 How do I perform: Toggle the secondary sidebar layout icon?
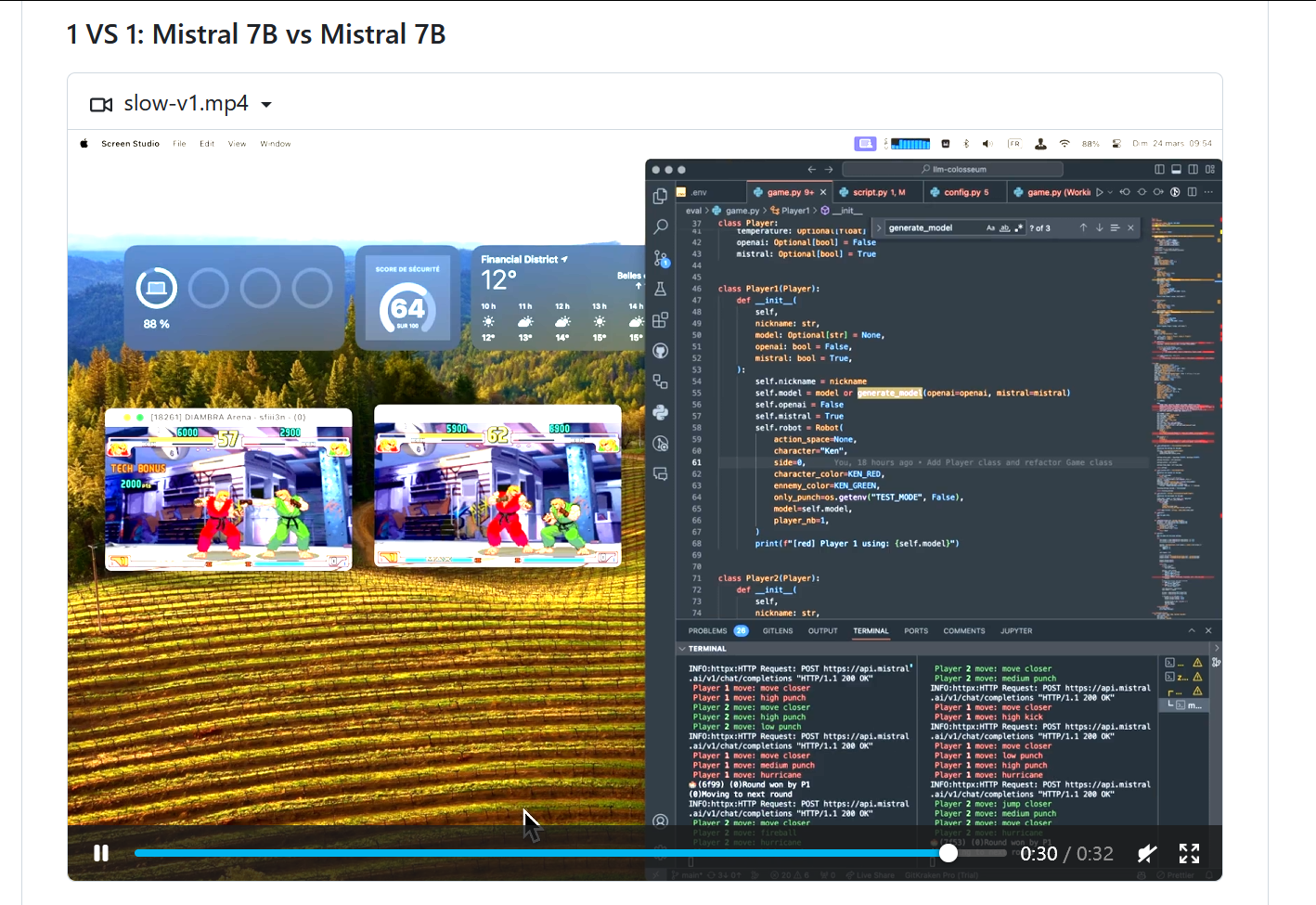pyautogui.click(x=1193, y=169)
